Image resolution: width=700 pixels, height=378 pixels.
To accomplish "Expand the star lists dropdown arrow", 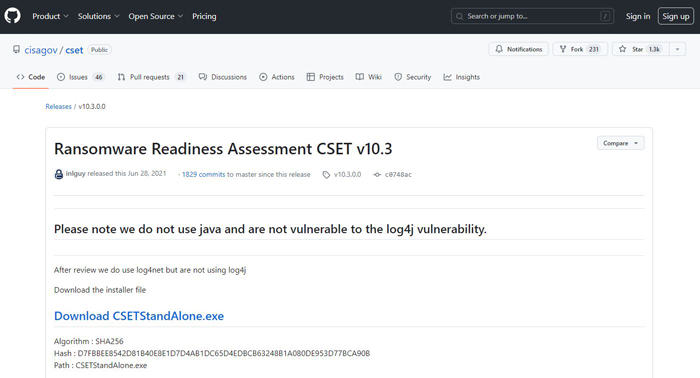I will coord(677,49).
